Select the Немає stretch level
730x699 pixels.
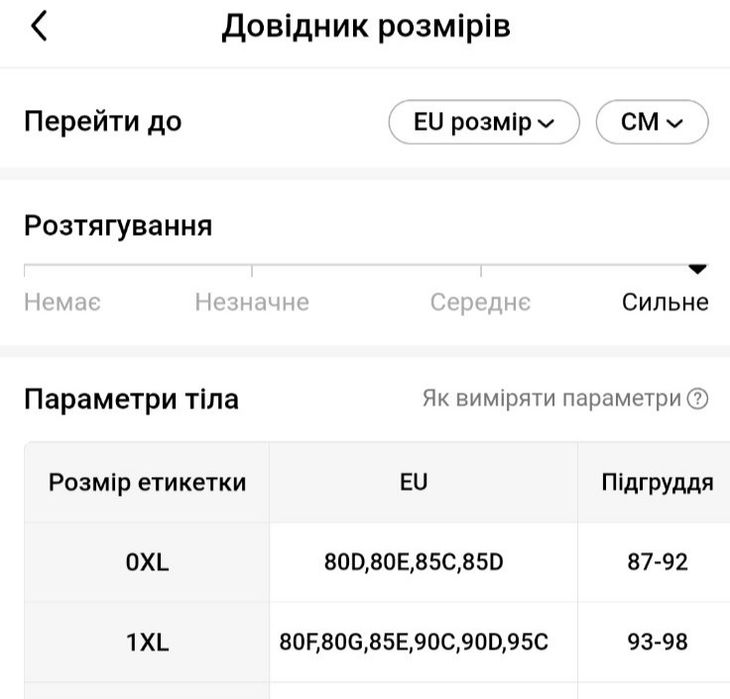pyautogui.click(x=62, y=302)
